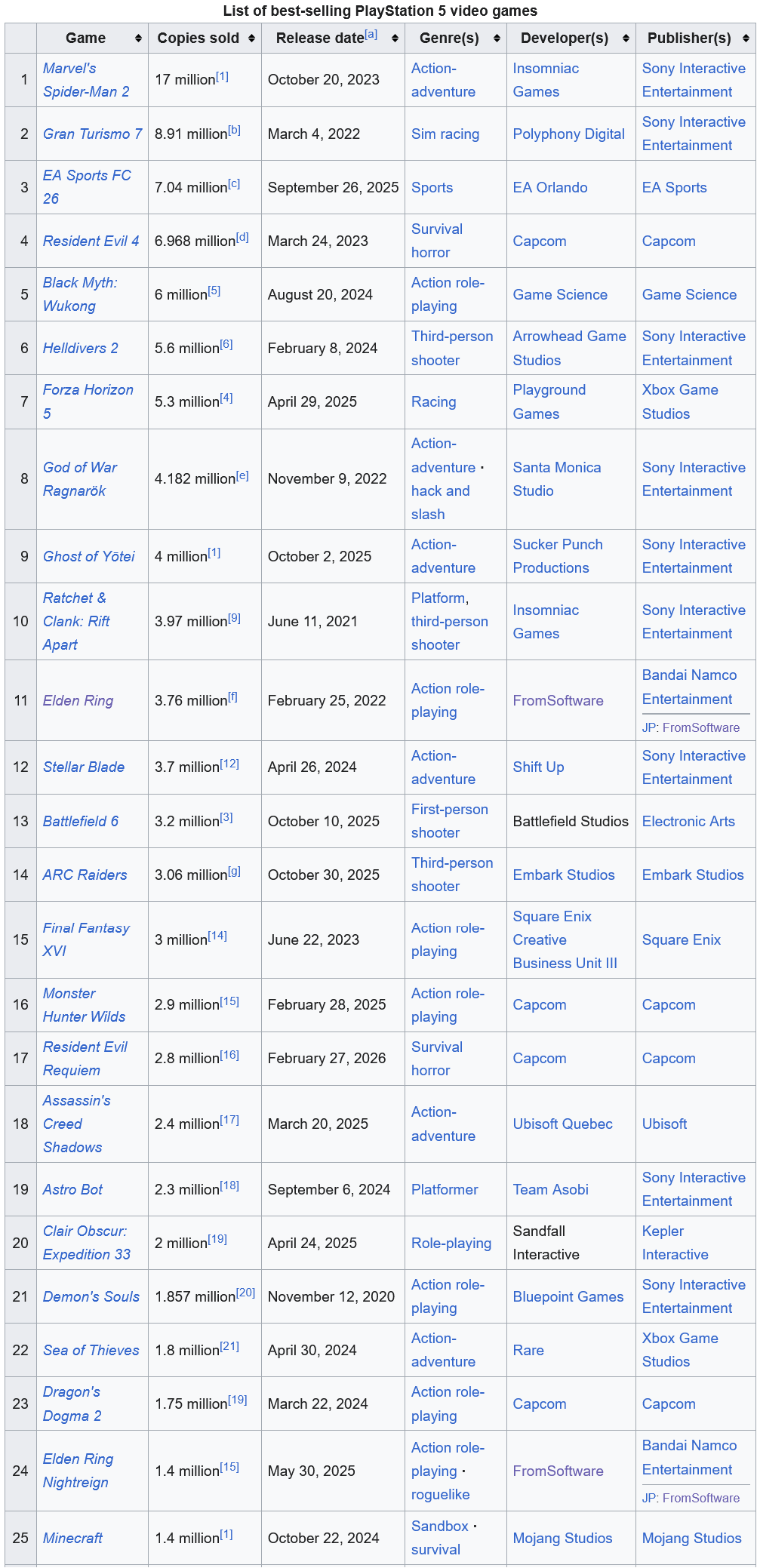This screenshot has height=1568, width=757.
Task: Open Polyphony Digital developer link
Action: (x=569, y=134)
